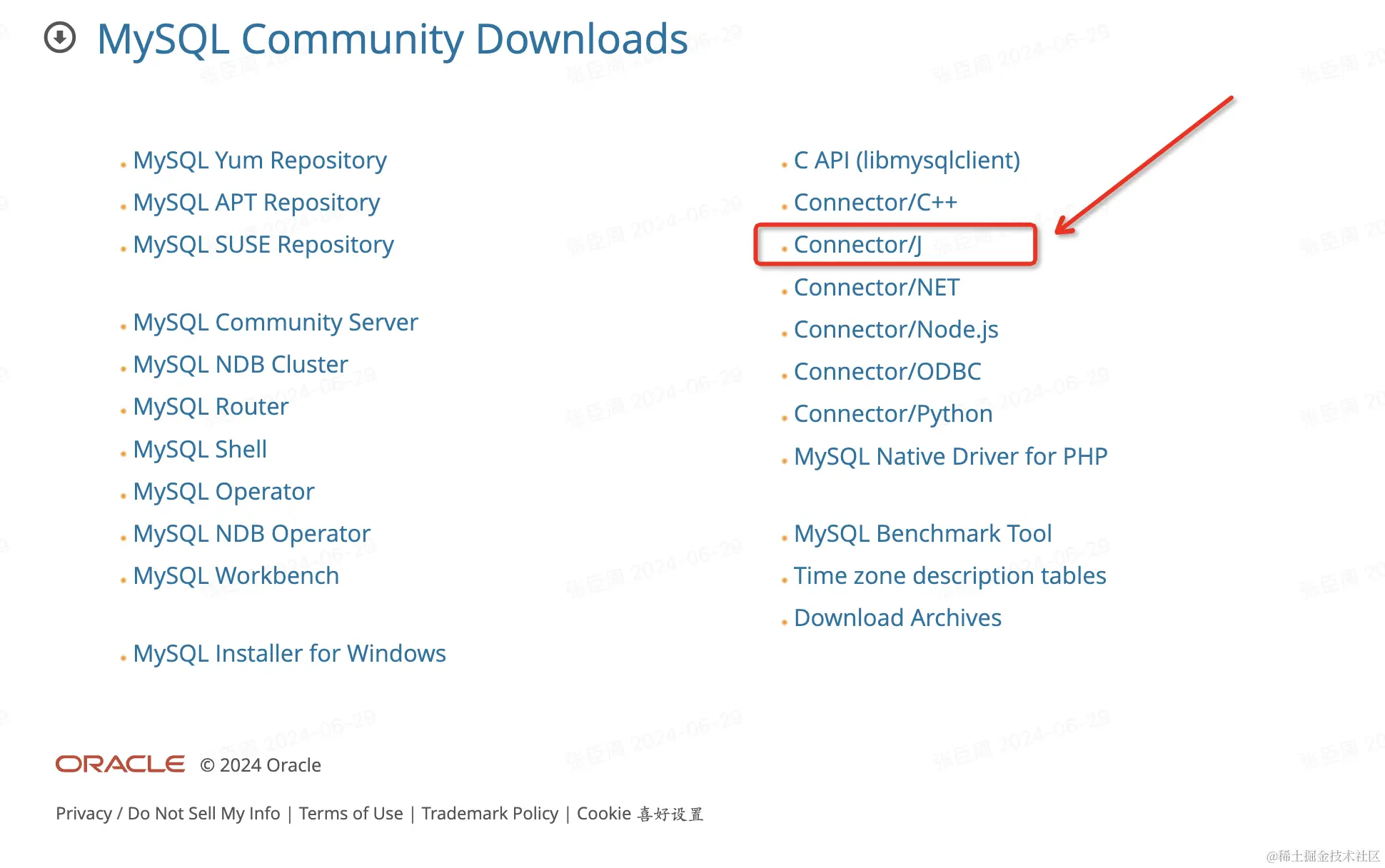1385x868 pixels.
Task: Open the C API (libmysqlclient) link
Action: 906,161
